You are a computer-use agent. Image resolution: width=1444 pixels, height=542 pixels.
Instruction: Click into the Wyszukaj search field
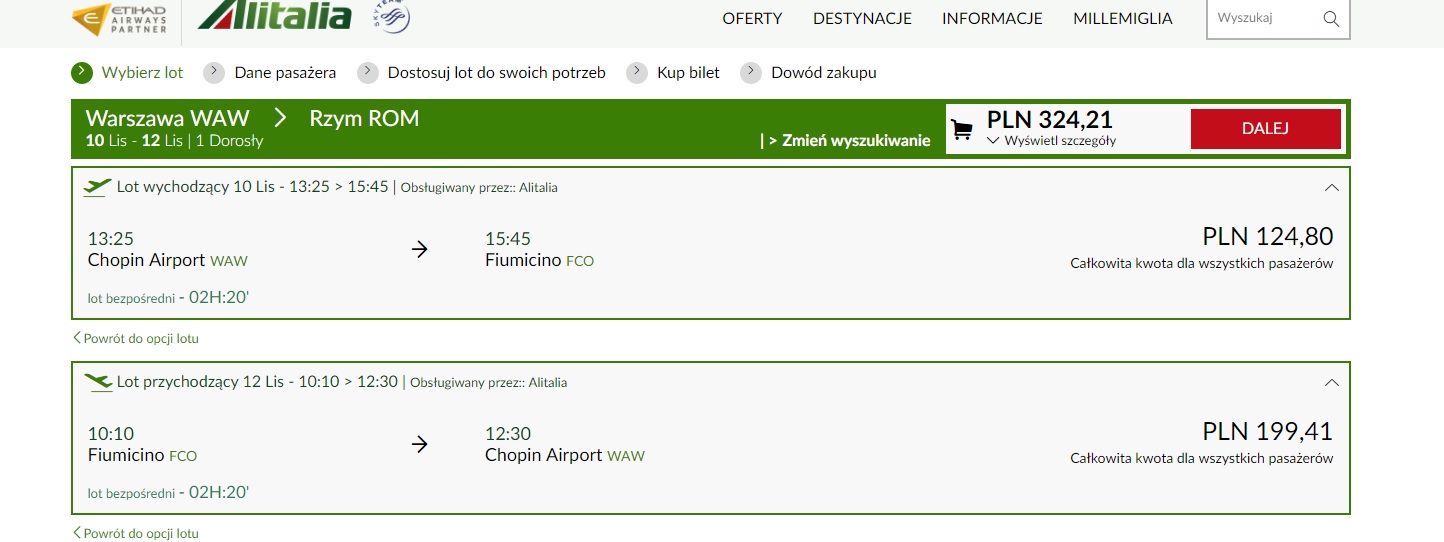point(1263,18)
